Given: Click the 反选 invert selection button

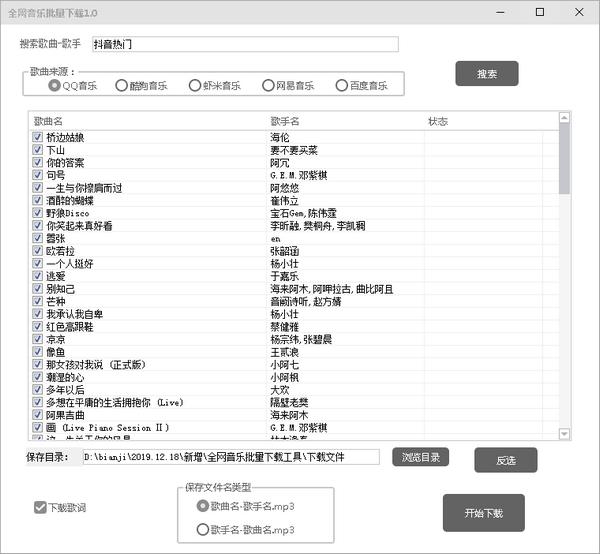Looking at the screenshot, I should tap(506, 460).
